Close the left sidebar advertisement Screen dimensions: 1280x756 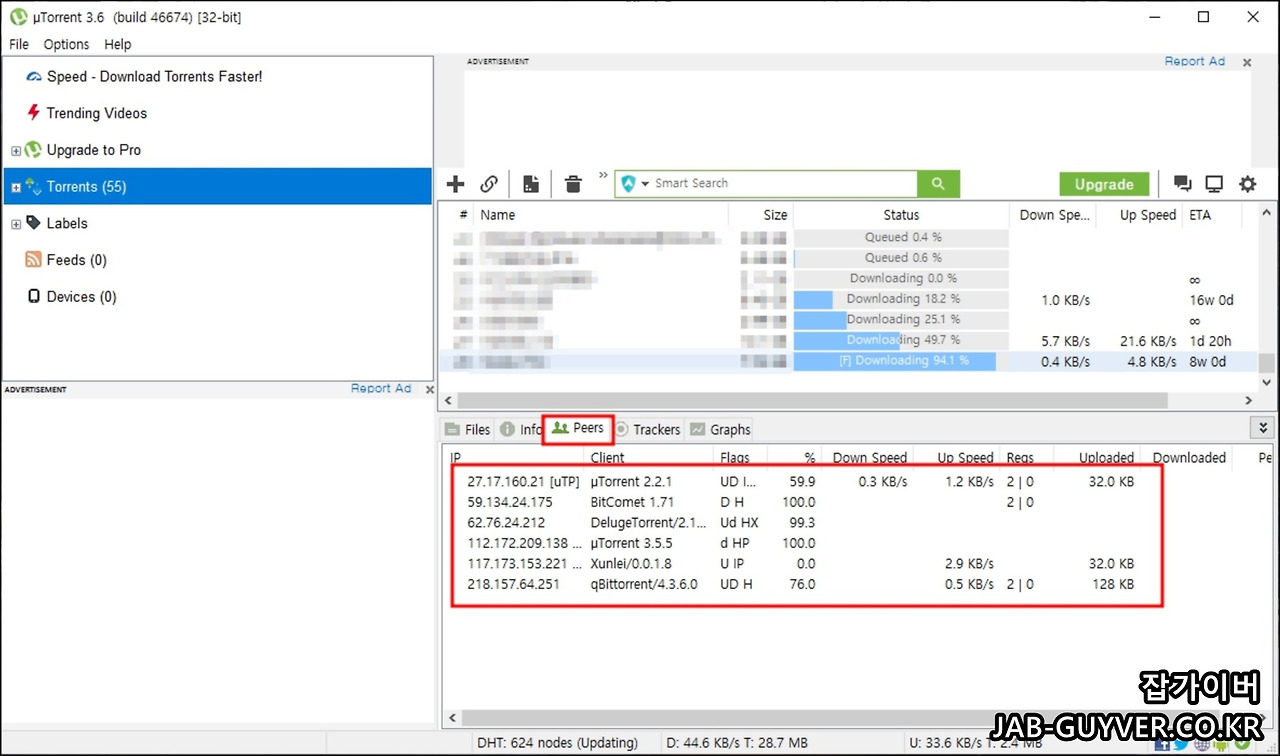430,389
